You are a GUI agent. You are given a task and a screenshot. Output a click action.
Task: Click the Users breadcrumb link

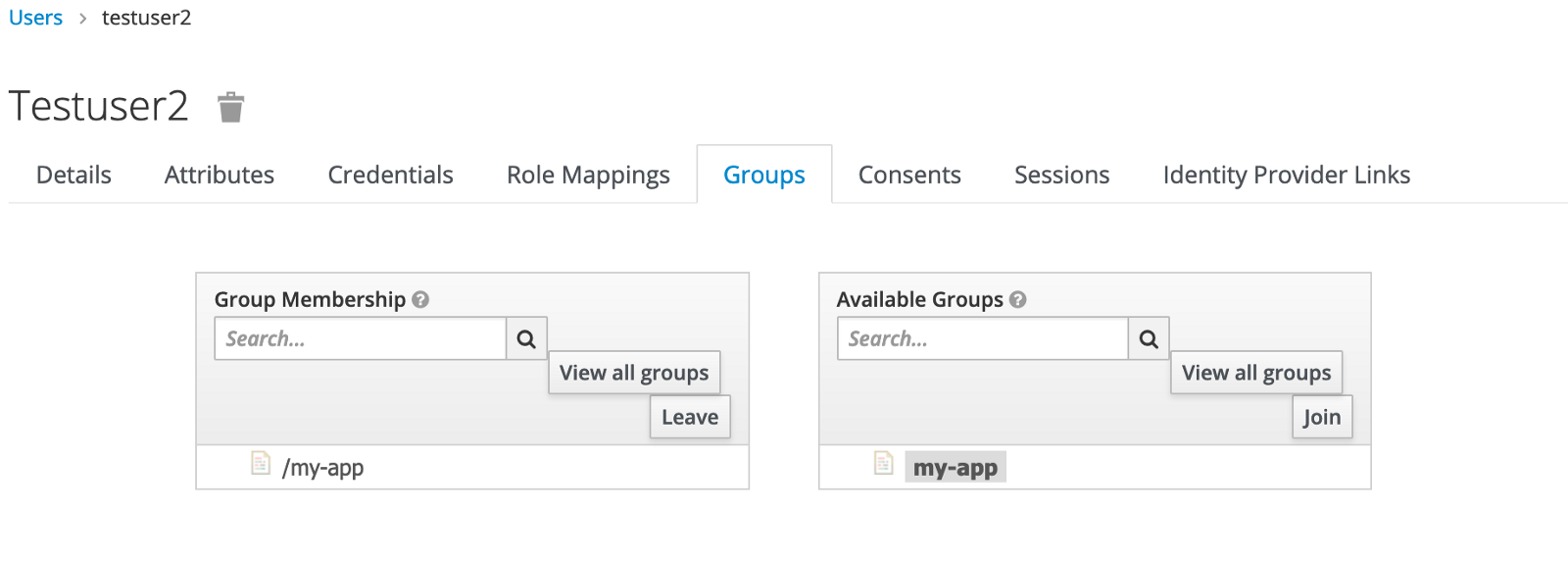pos(36,18)
